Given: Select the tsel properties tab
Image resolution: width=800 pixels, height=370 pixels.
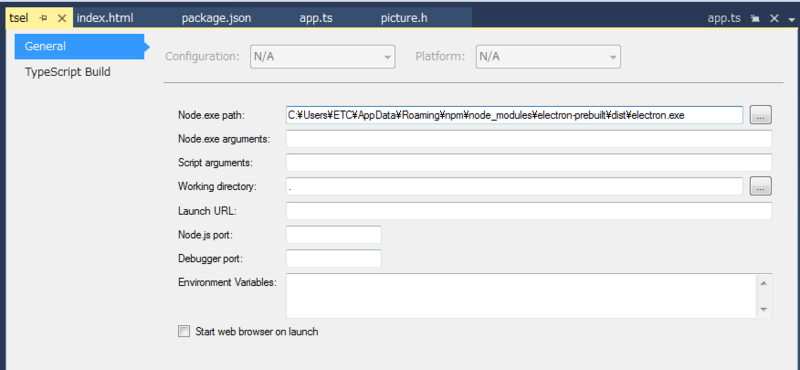Looking at the screenshot, I should pos(19,18).
